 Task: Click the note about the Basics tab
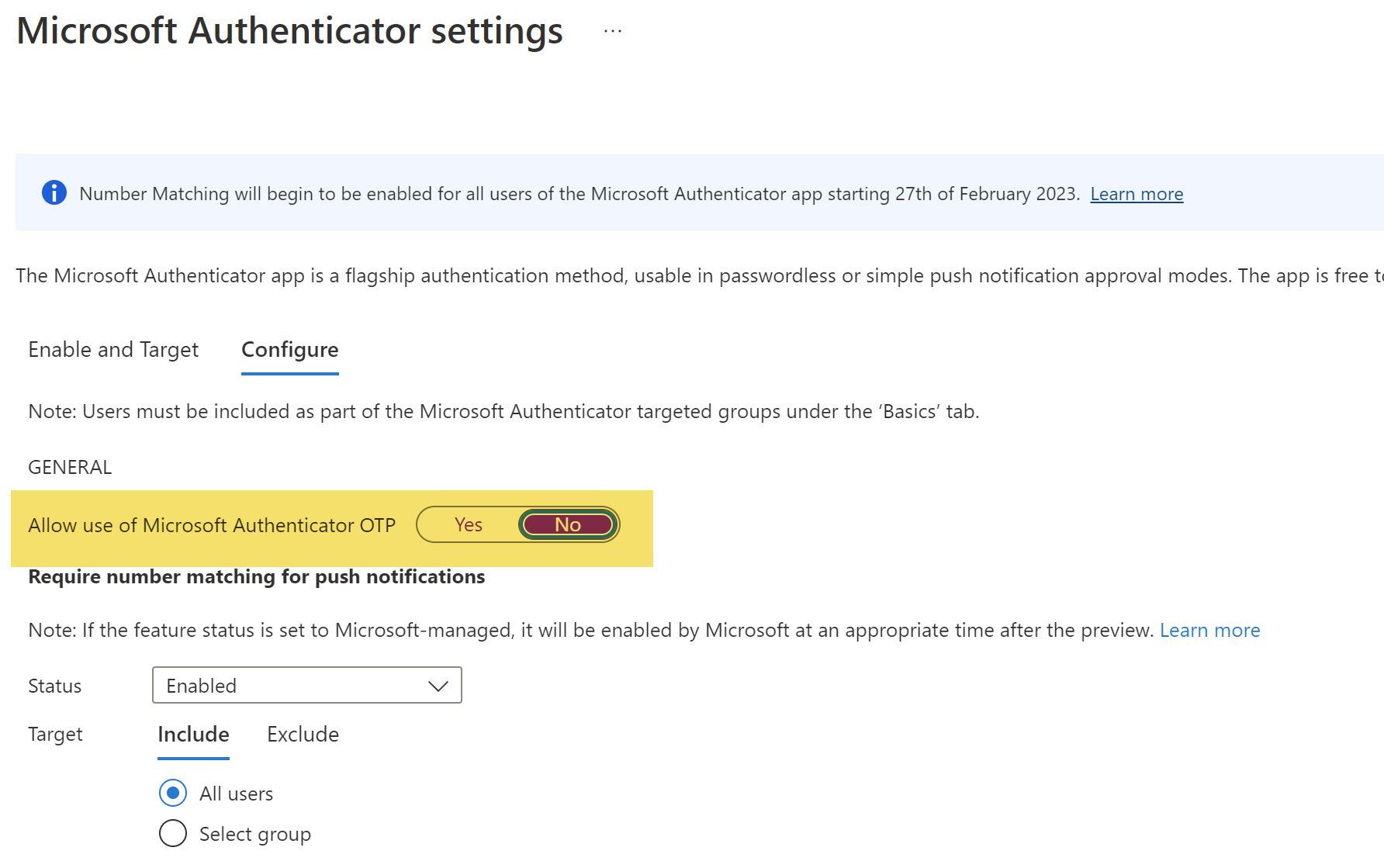(503, 411)
